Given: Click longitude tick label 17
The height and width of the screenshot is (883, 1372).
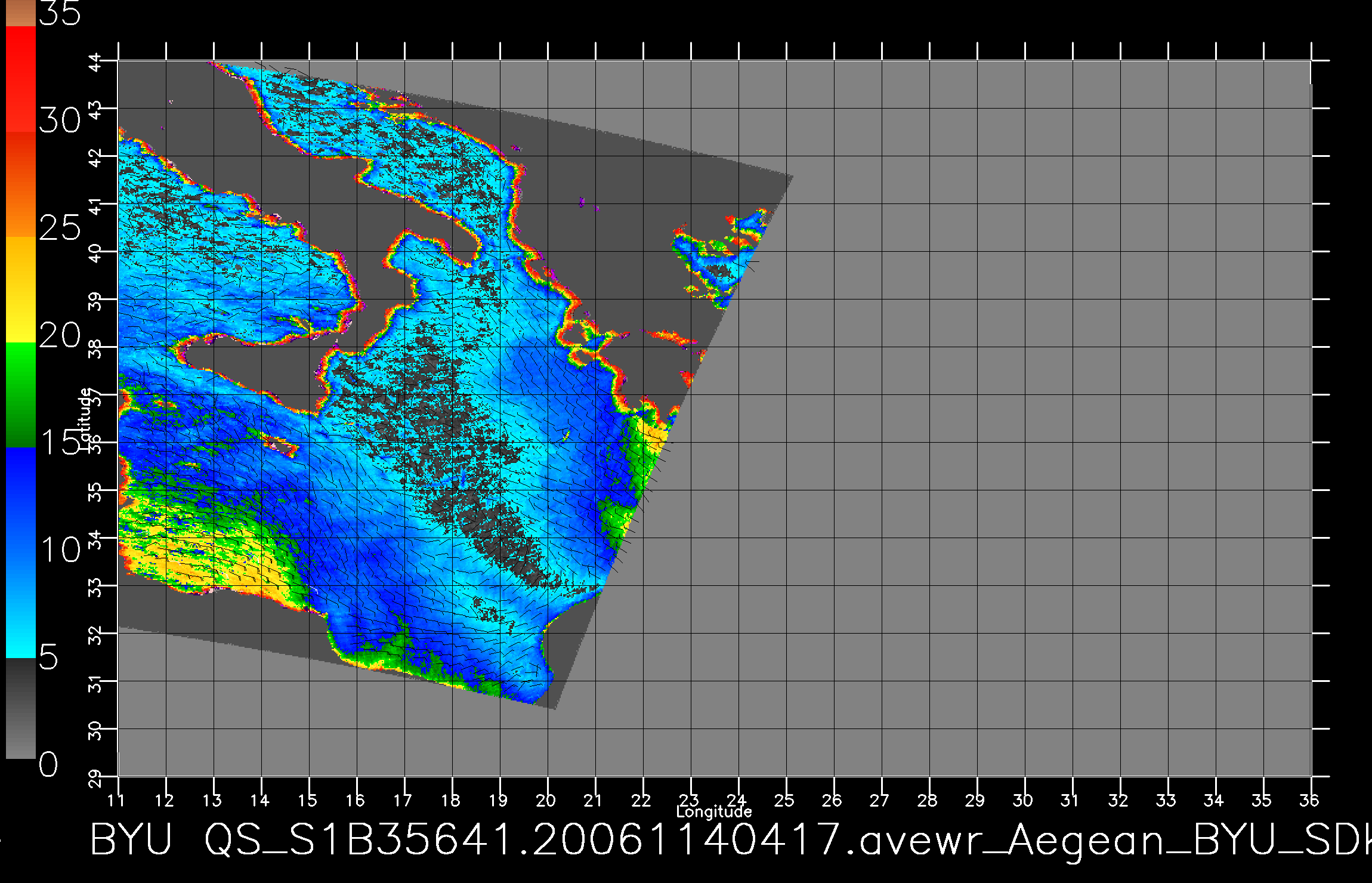Looking at the screenshot, I should tap(403, 800).
